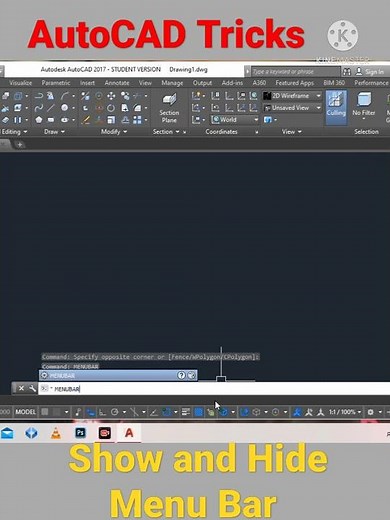Click the Section Plane tool
This screenshot has height=520, width=390.
pos(169,108)
